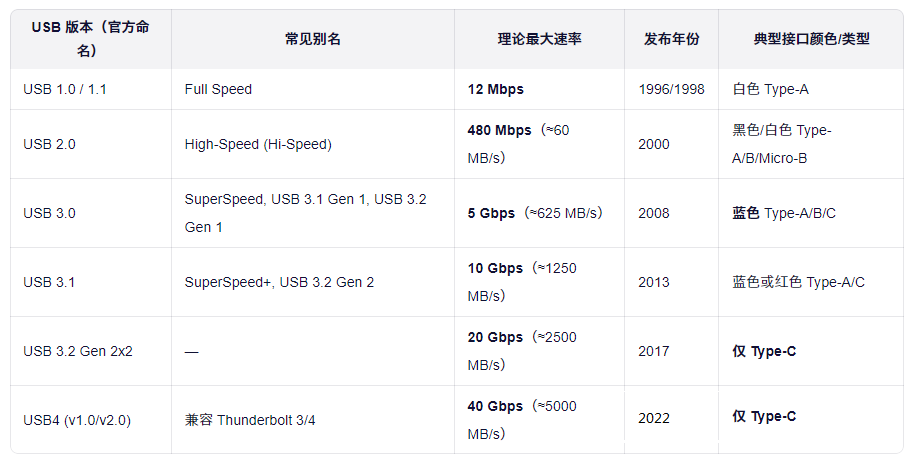The image size is (915, 461).
Task: Click the 'USB4 (v1.0/v2.0)' cell
Action: coord(77,420)
